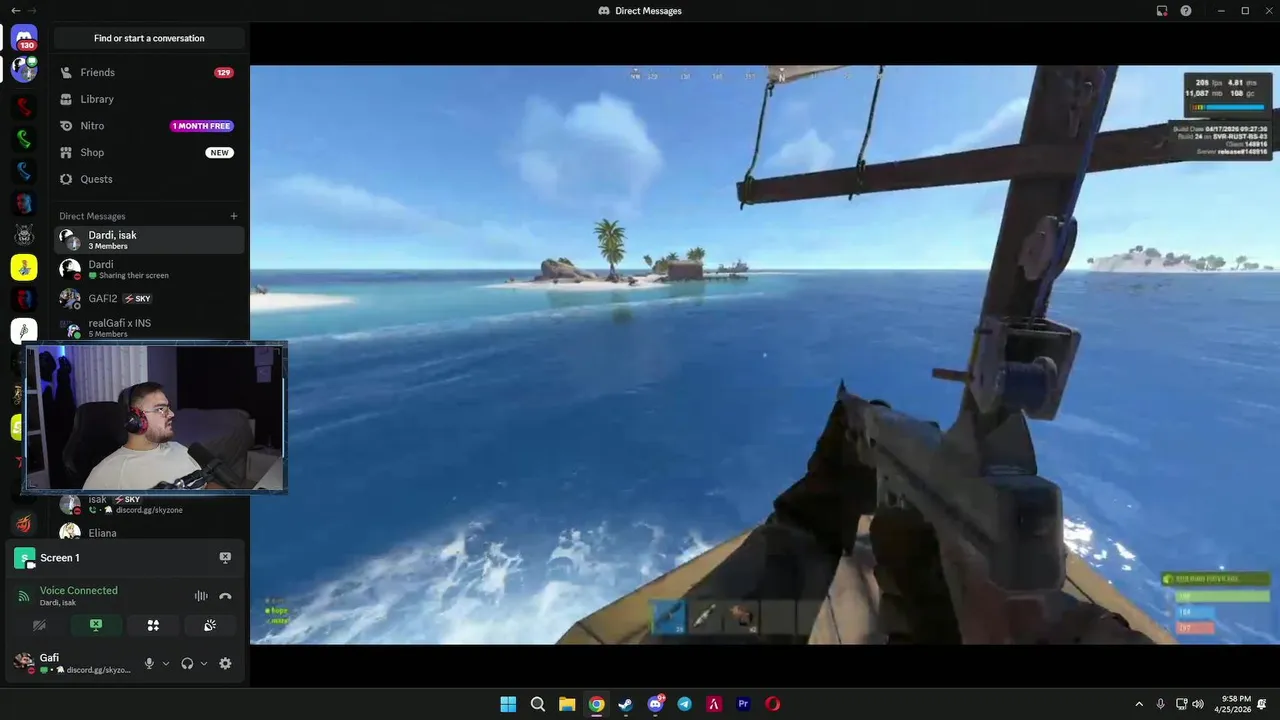Image resolution: width=1280 pixels, height=720 pixels.
Task: Open clock showing 9:58 PM
Action: [1231, 704]
